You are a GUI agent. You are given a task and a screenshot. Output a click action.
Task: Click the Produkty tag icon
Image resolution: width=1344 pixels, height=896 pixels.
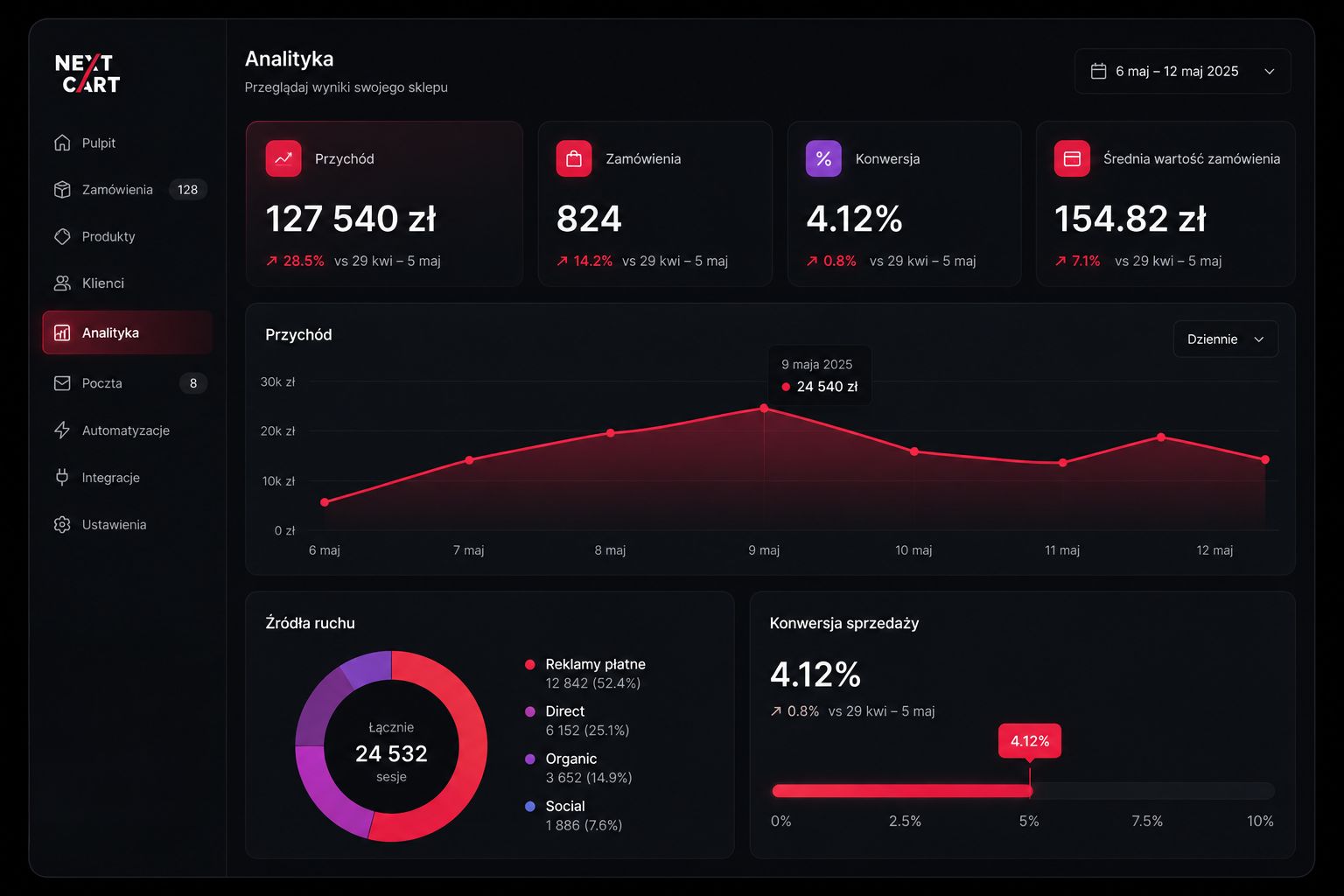(x=62, y=236)
